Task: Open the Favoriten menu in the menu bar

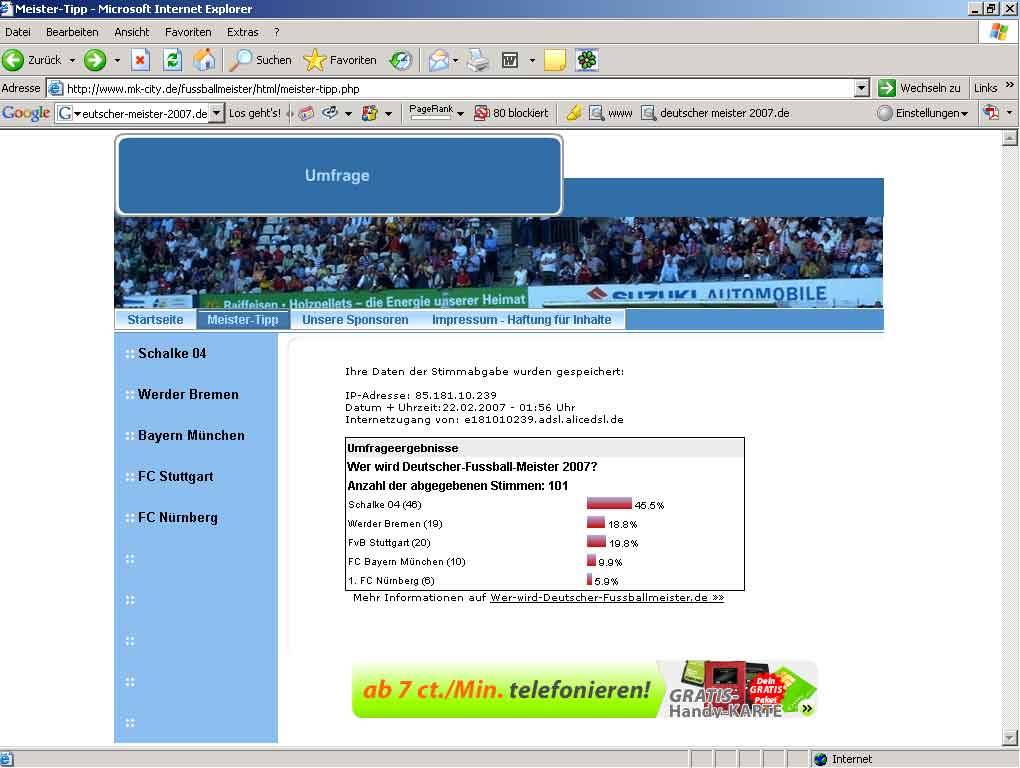Action: tap(188, 32)
